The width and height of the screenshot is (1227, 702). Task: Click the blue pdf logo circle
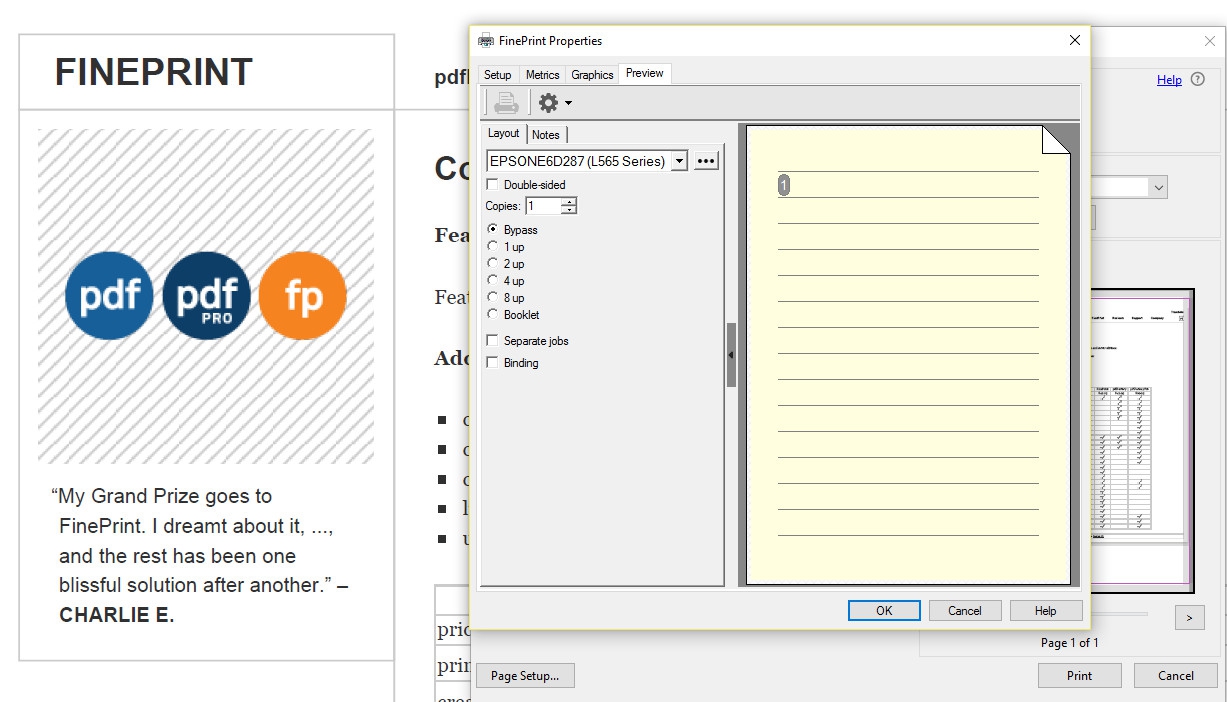(109, 296)
